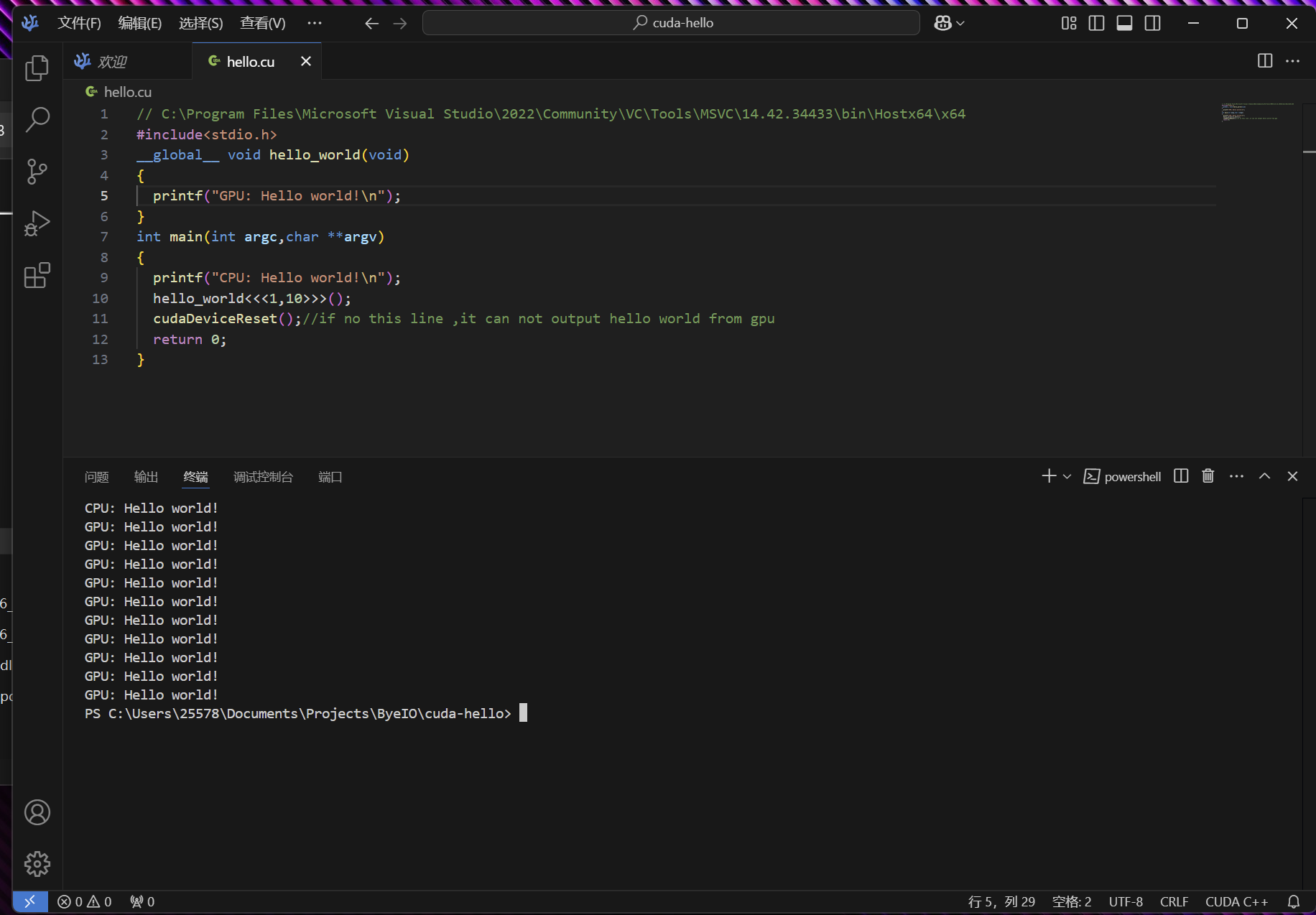Open the Customize Layout icon

[x=1069, y=24]
